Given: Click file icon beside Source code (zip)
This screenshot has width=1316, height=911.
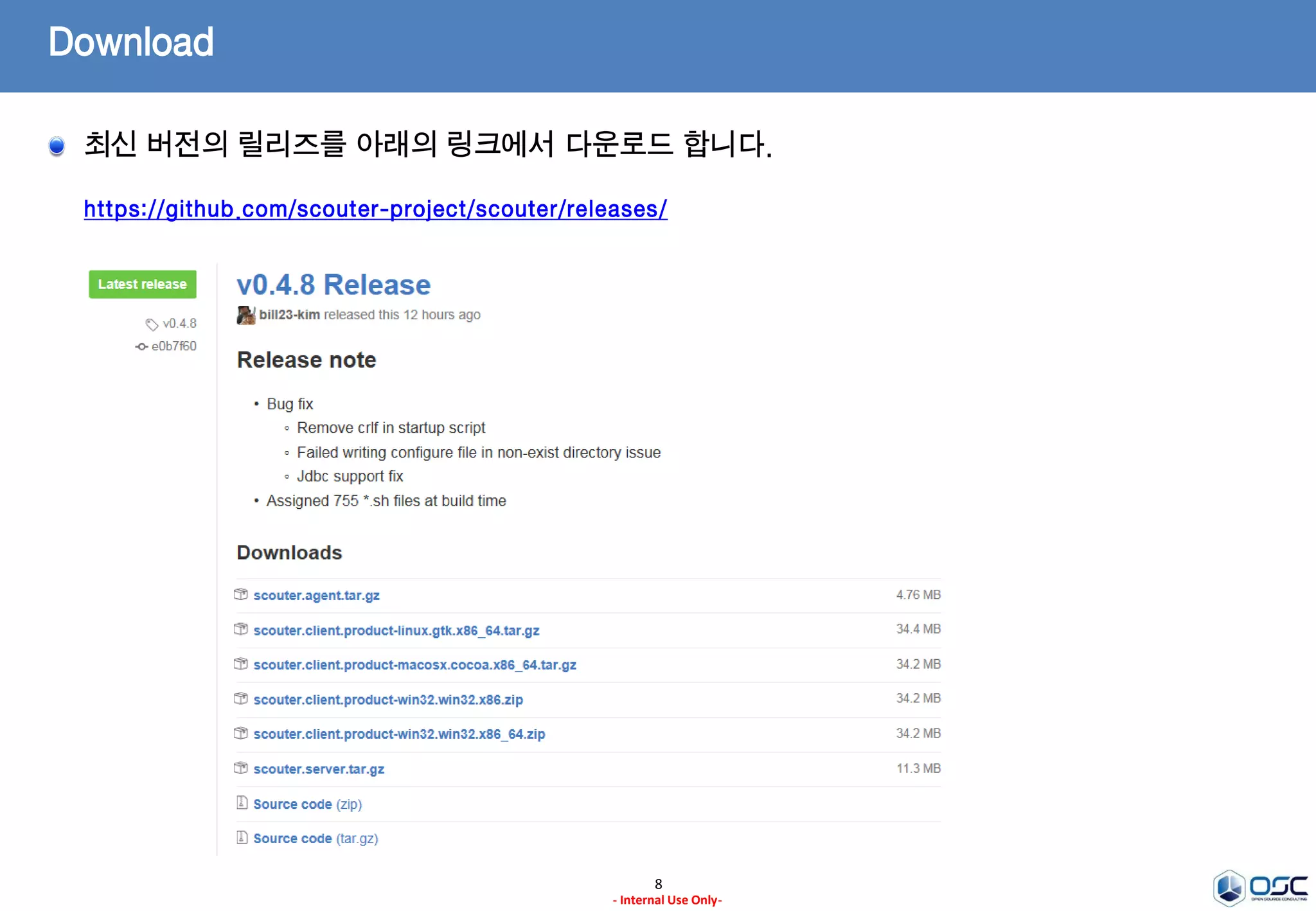Looking at the screenshot, I should tap(242, 802).
